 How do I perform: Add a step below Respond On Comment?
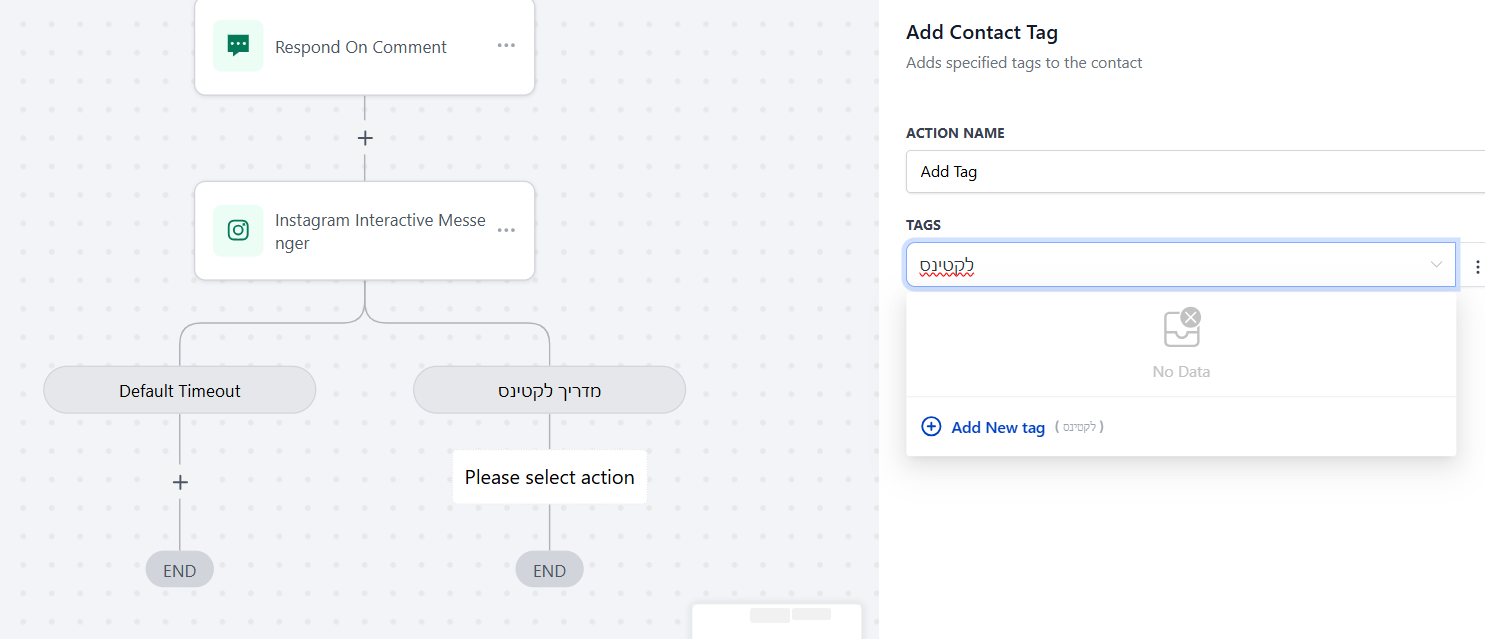tap(365, 138)
